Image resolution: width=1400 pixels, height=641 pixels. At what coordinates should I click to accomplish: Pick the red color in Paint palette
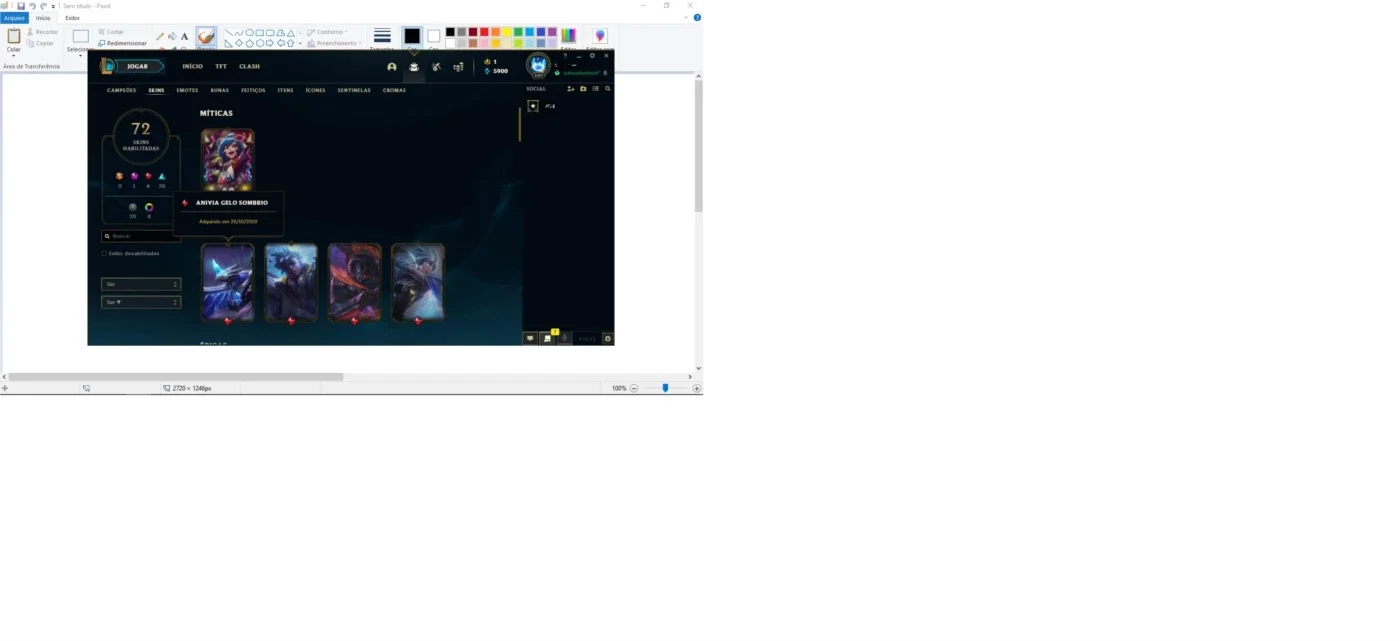484,32
